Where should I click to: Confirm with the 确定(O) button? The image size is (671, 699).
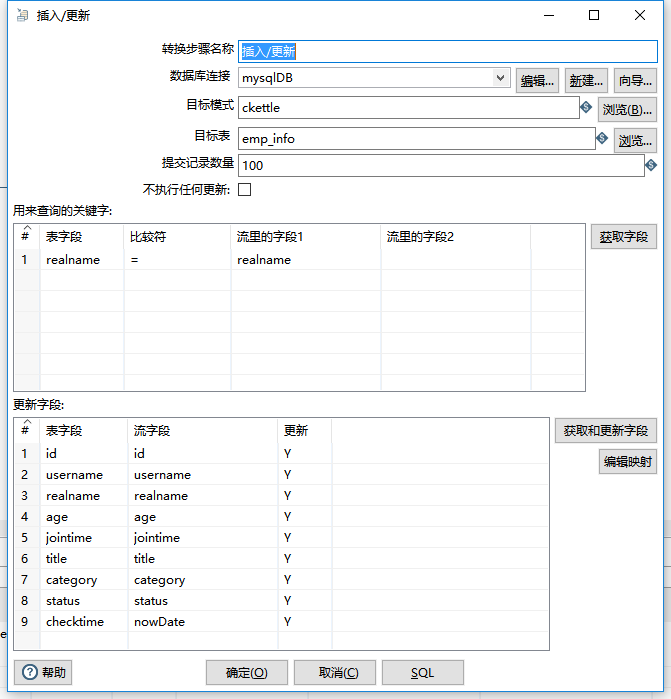tap(247, 672)
